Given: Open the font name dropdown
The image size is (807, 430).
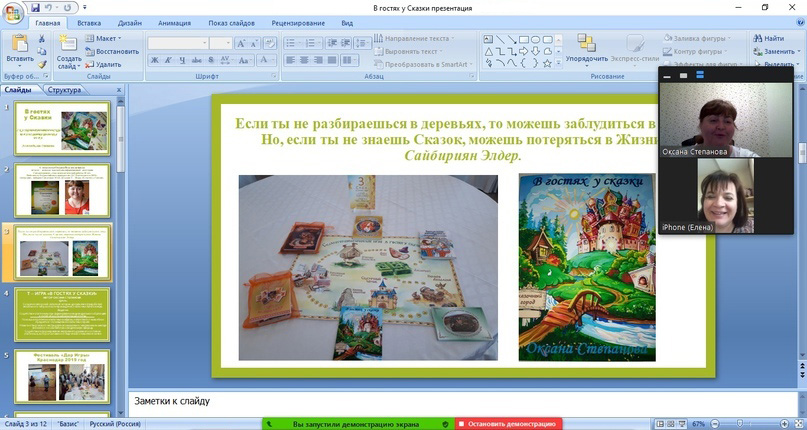Looking at the screenshot, I should point(204,43).
